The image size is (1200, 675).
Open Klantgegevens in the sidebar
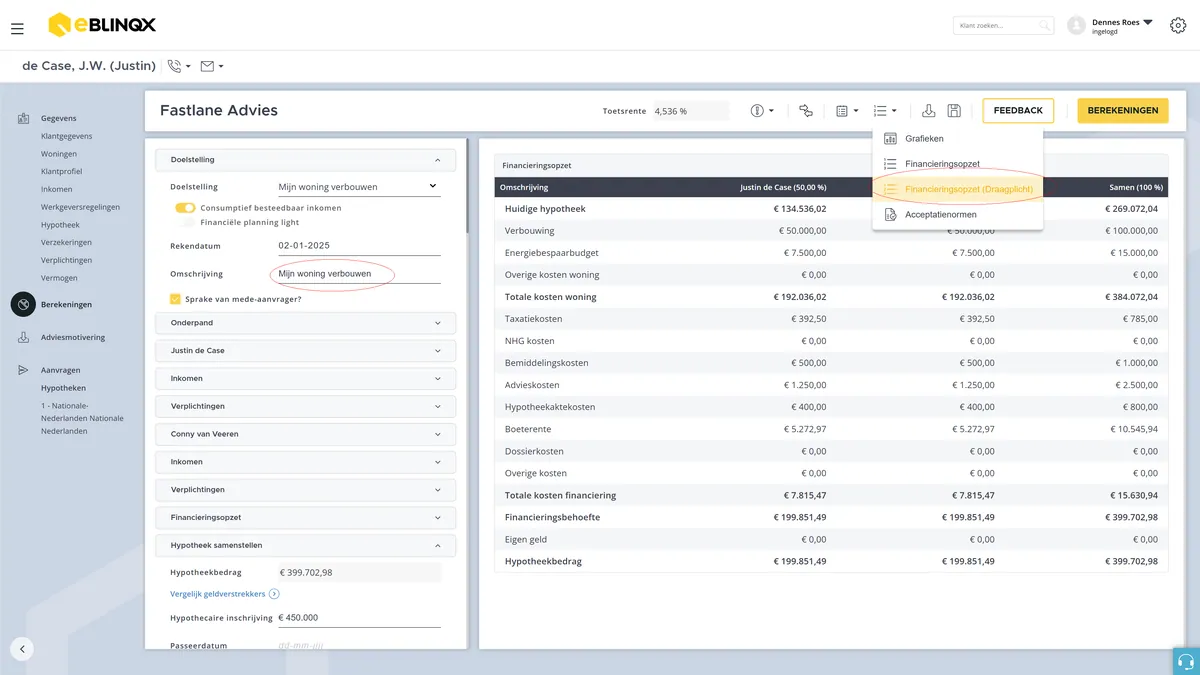(67, 136)
